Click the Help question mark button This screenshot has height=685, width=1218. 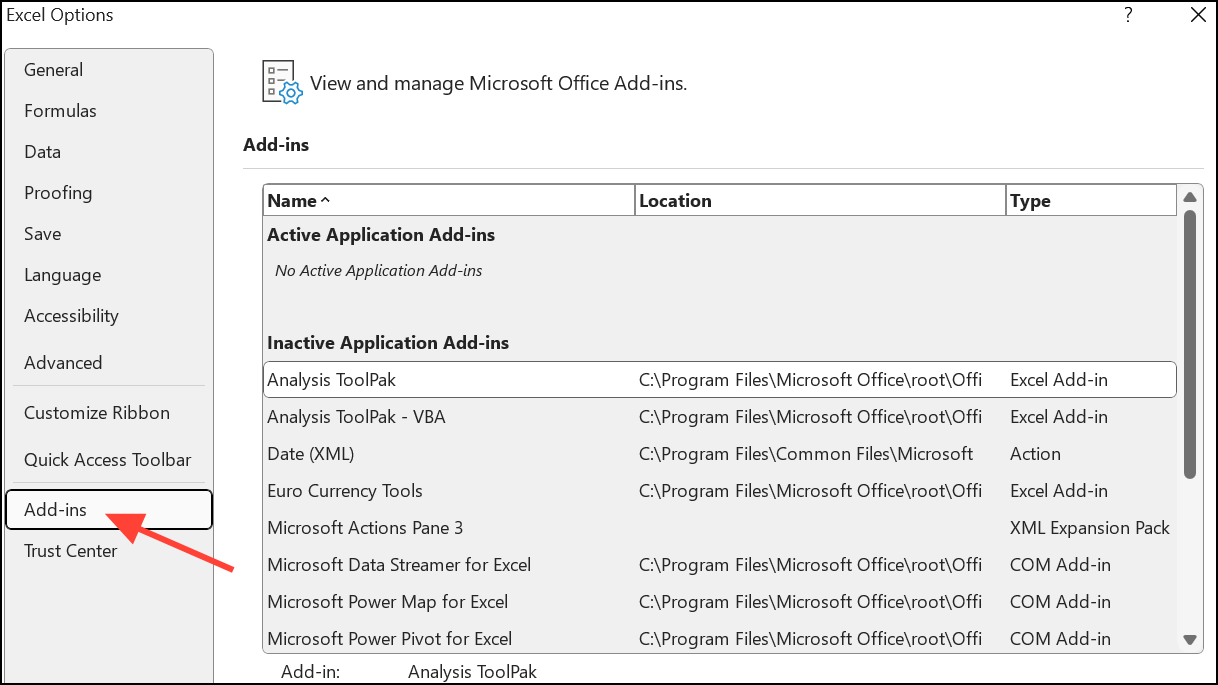(1128, 15)
